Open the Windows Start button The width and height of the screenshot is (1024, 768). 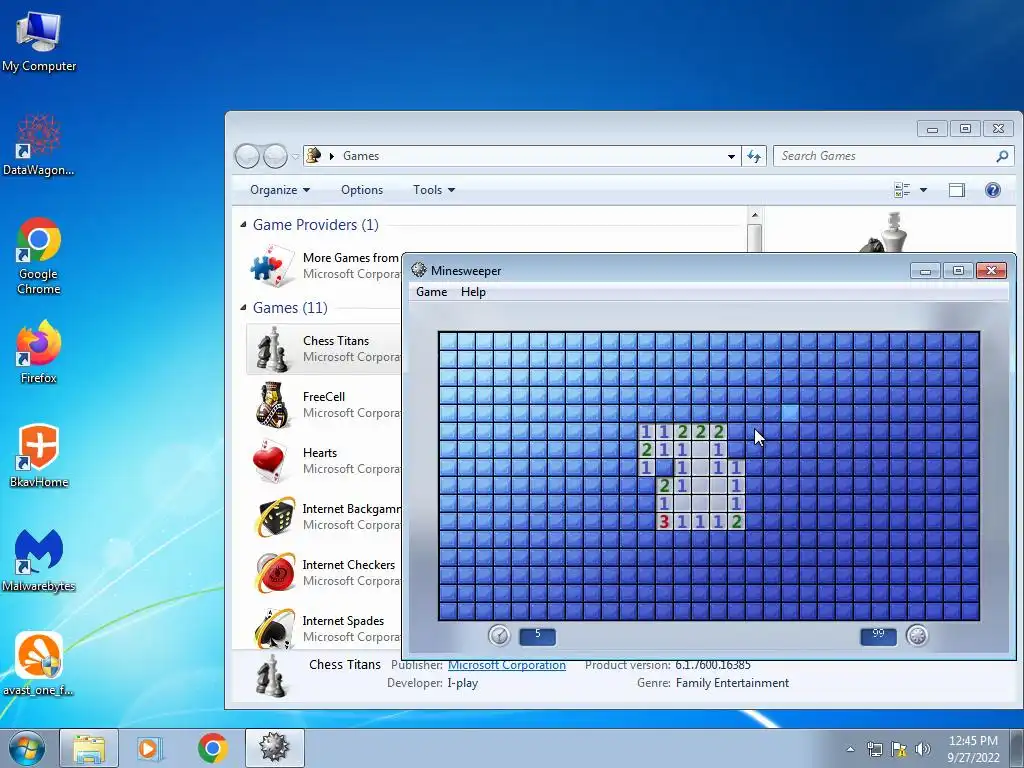(x=26, y=748)
